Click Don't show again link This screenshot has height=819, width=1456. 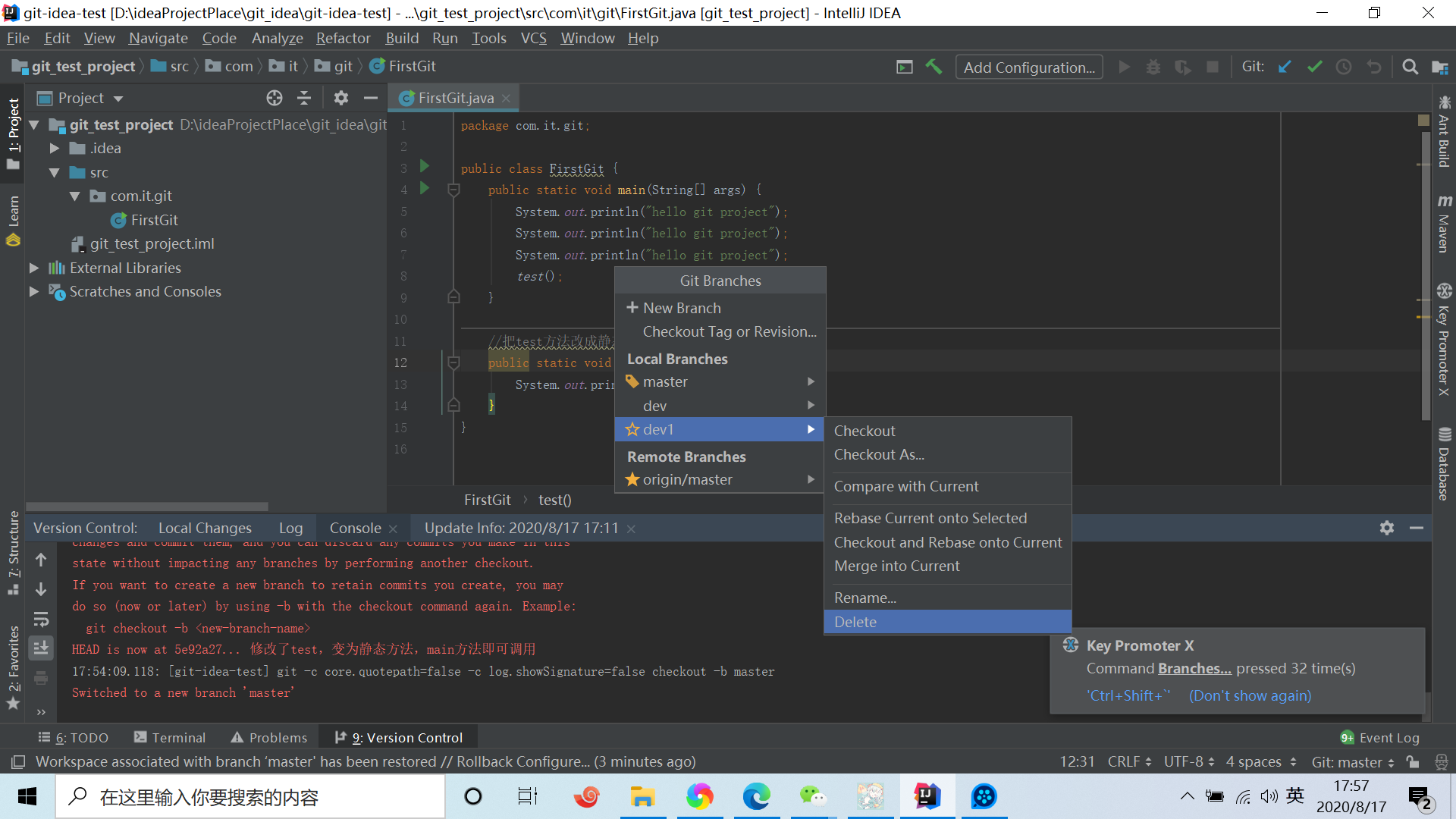pyautogui.click(x=1250, y=695)
